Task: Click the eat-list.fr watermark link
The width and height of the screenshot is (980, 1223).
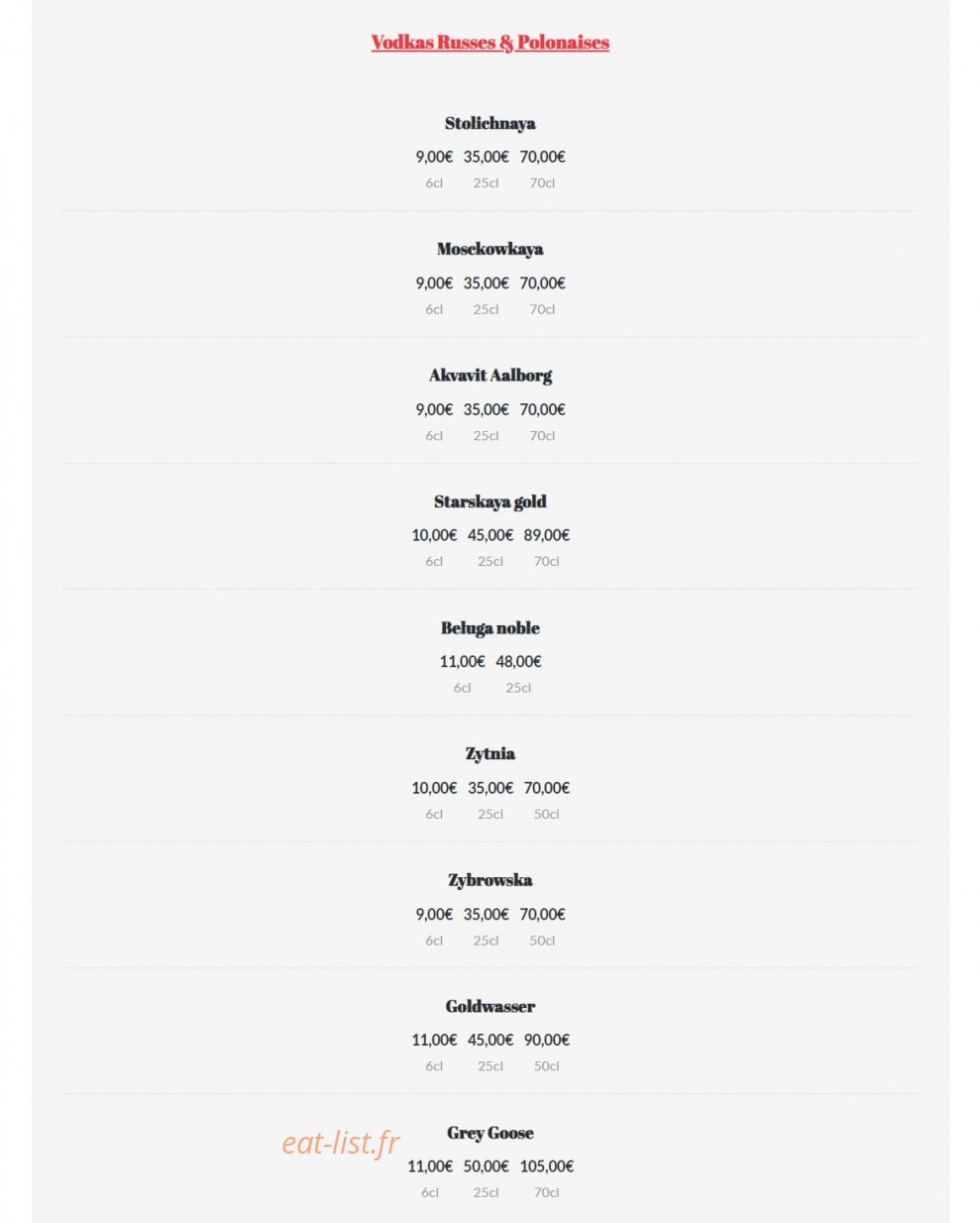Action: pos(340,1143)
